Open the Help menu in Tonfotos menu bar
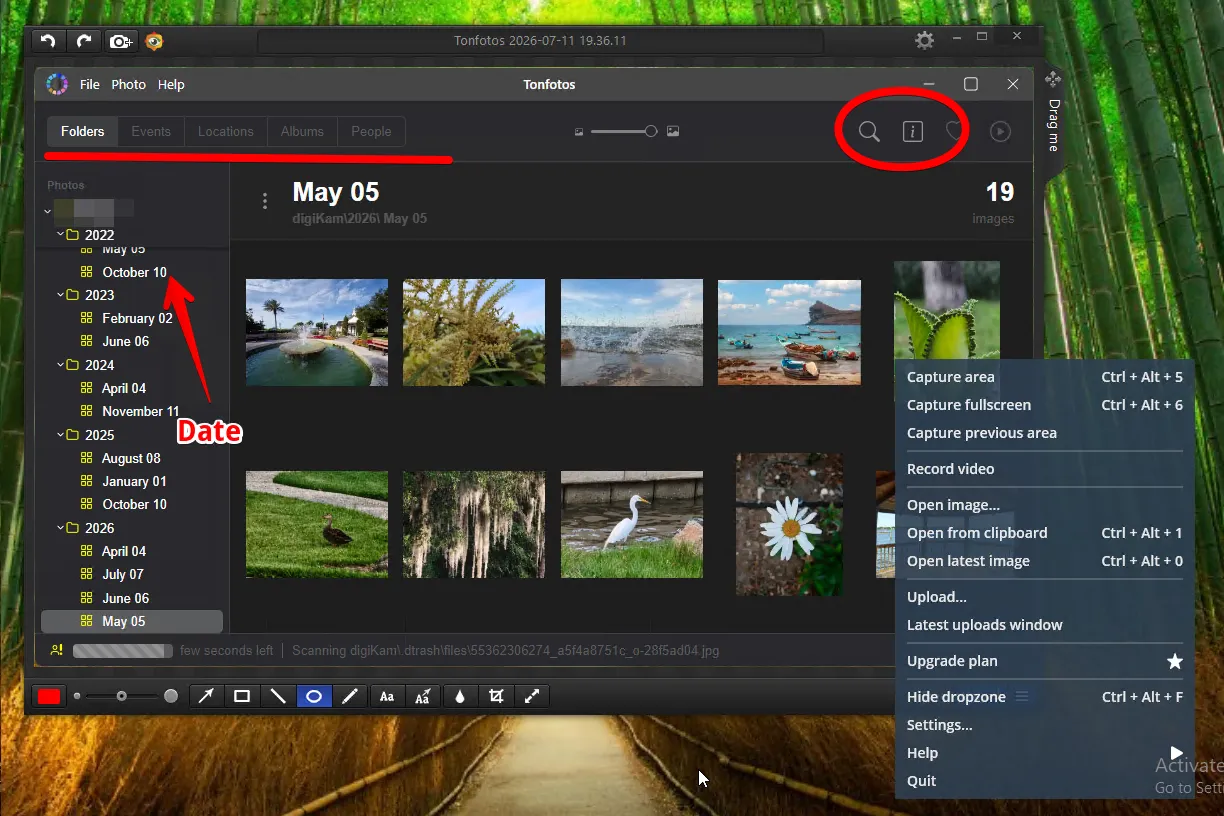Viewport: 1224px width, 816px height. [x=171, y=84]
